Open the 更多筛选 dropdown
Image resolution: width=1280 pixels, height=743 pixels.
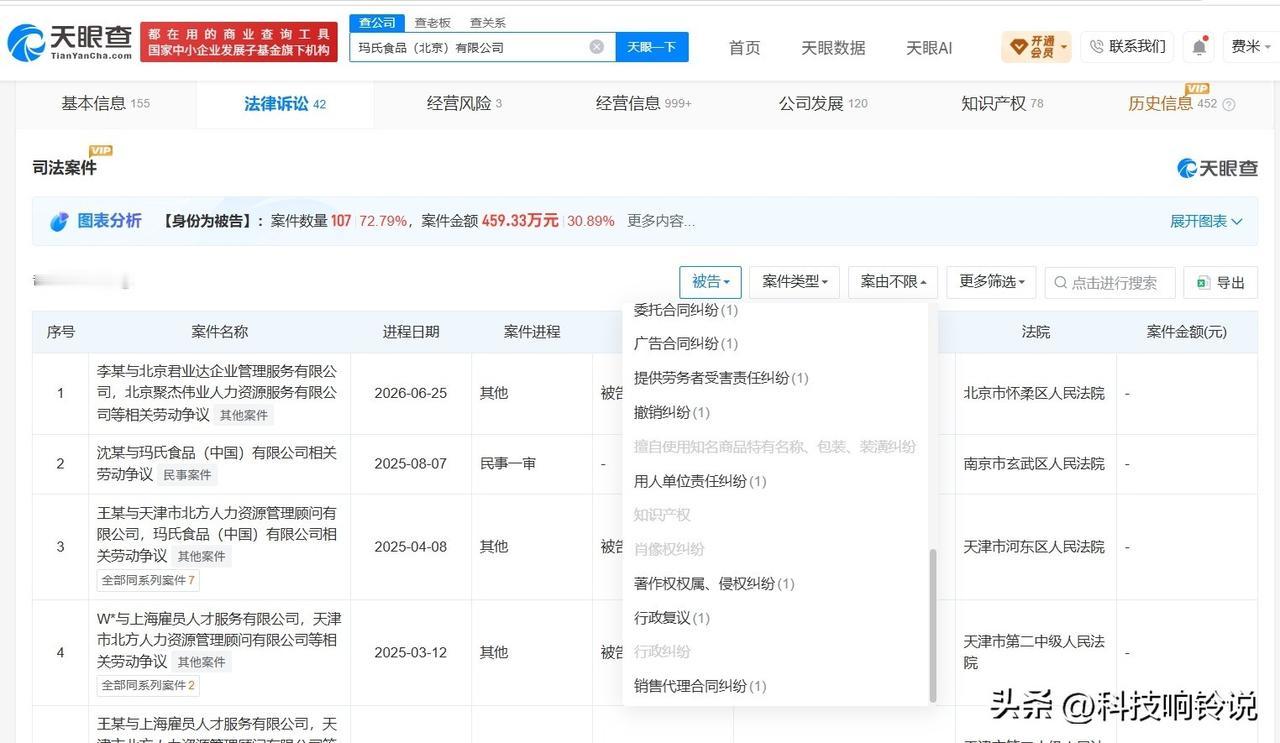tap(991, 282)
